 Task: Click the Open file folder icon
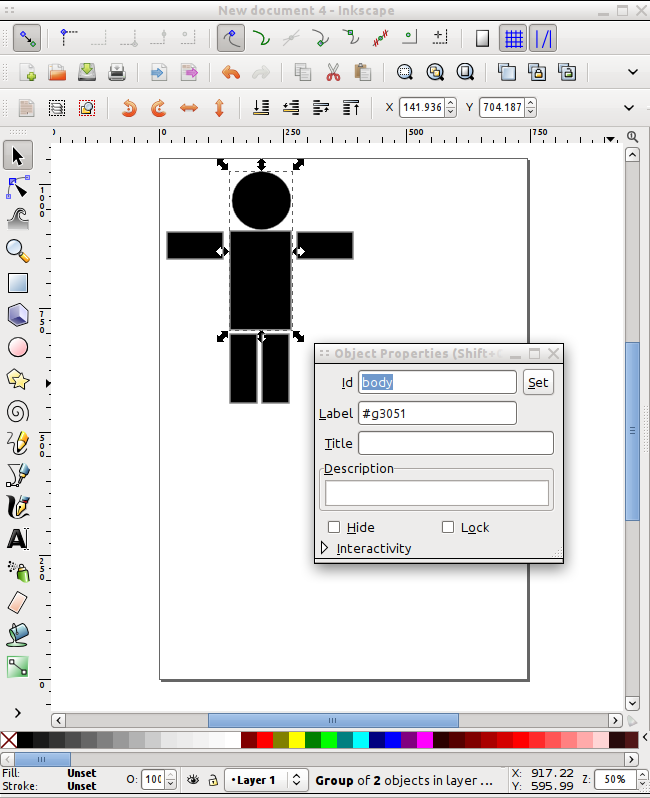(x=57, y=72)
